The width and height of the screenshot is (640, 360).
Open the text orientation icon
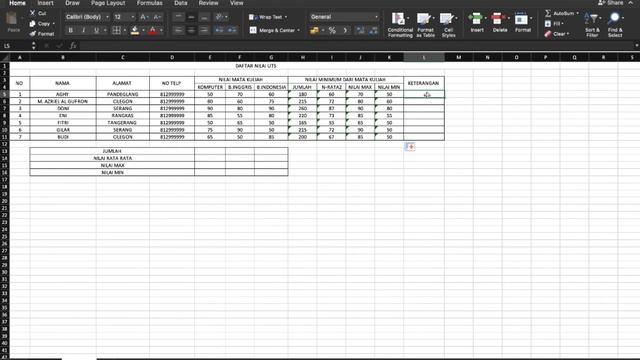(x=220, y=17)
